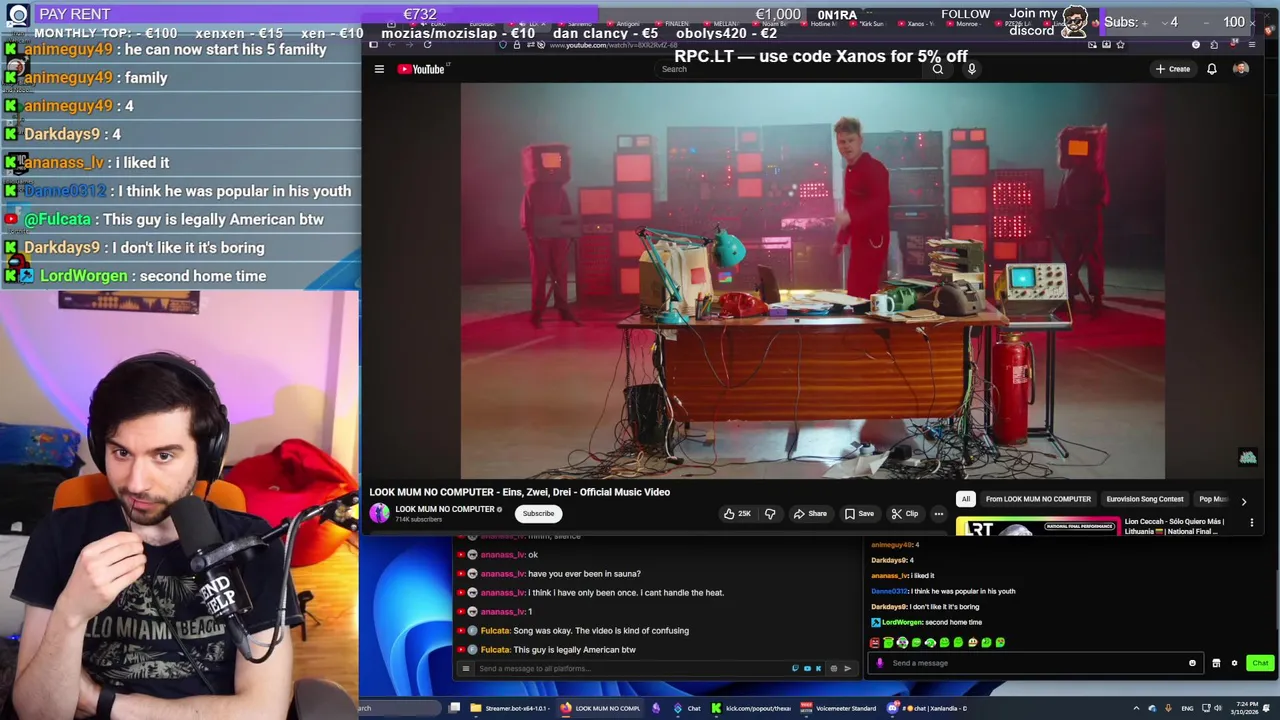Open the YouTube account avatar menu
The image size is (1280, 720).
pyautogui.click(x=1241, y=69)
